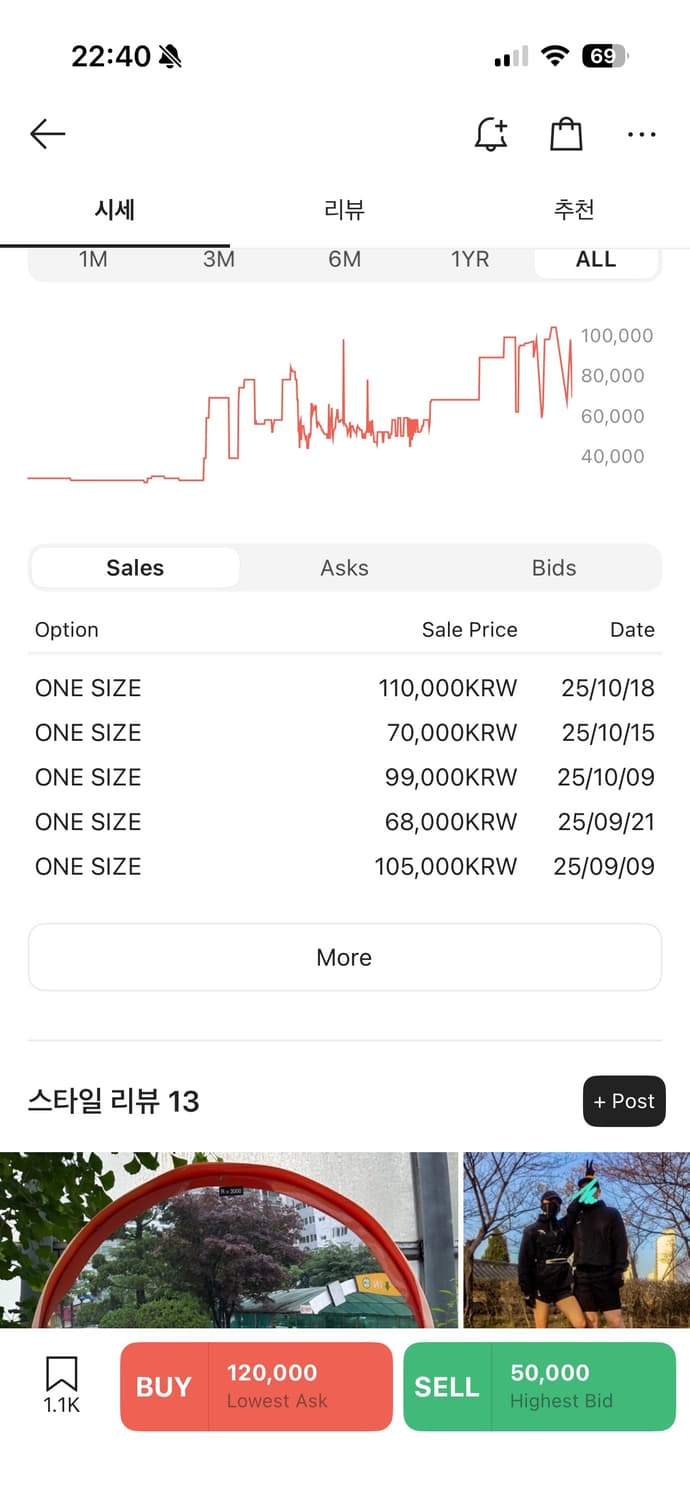Open the three-dot more options menu
The height and width of the screenshot is (1500, 690).
point(641,134)
